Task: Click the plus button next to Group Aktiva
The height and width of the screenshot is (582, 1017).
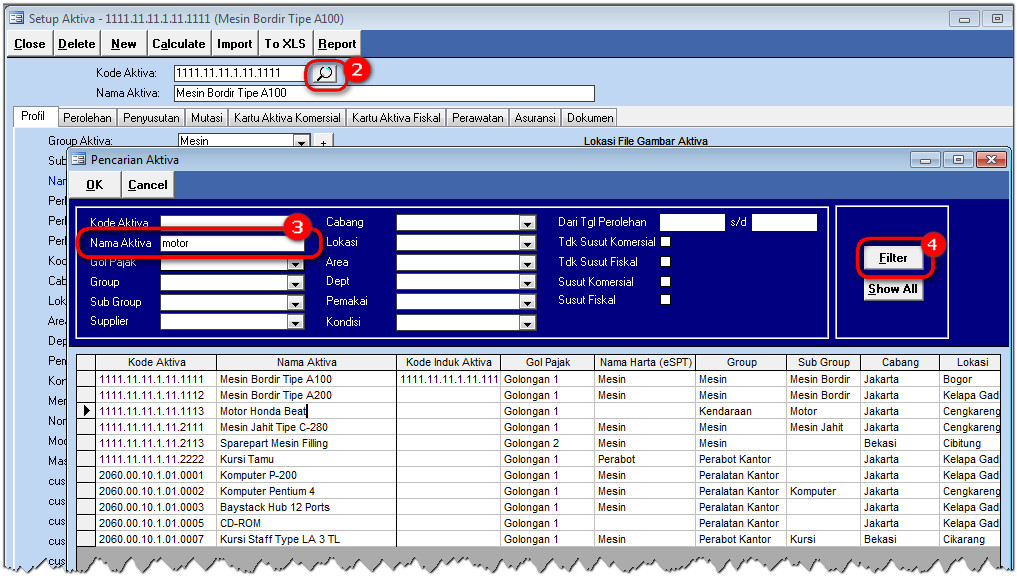Action: [x=323, y=142]
